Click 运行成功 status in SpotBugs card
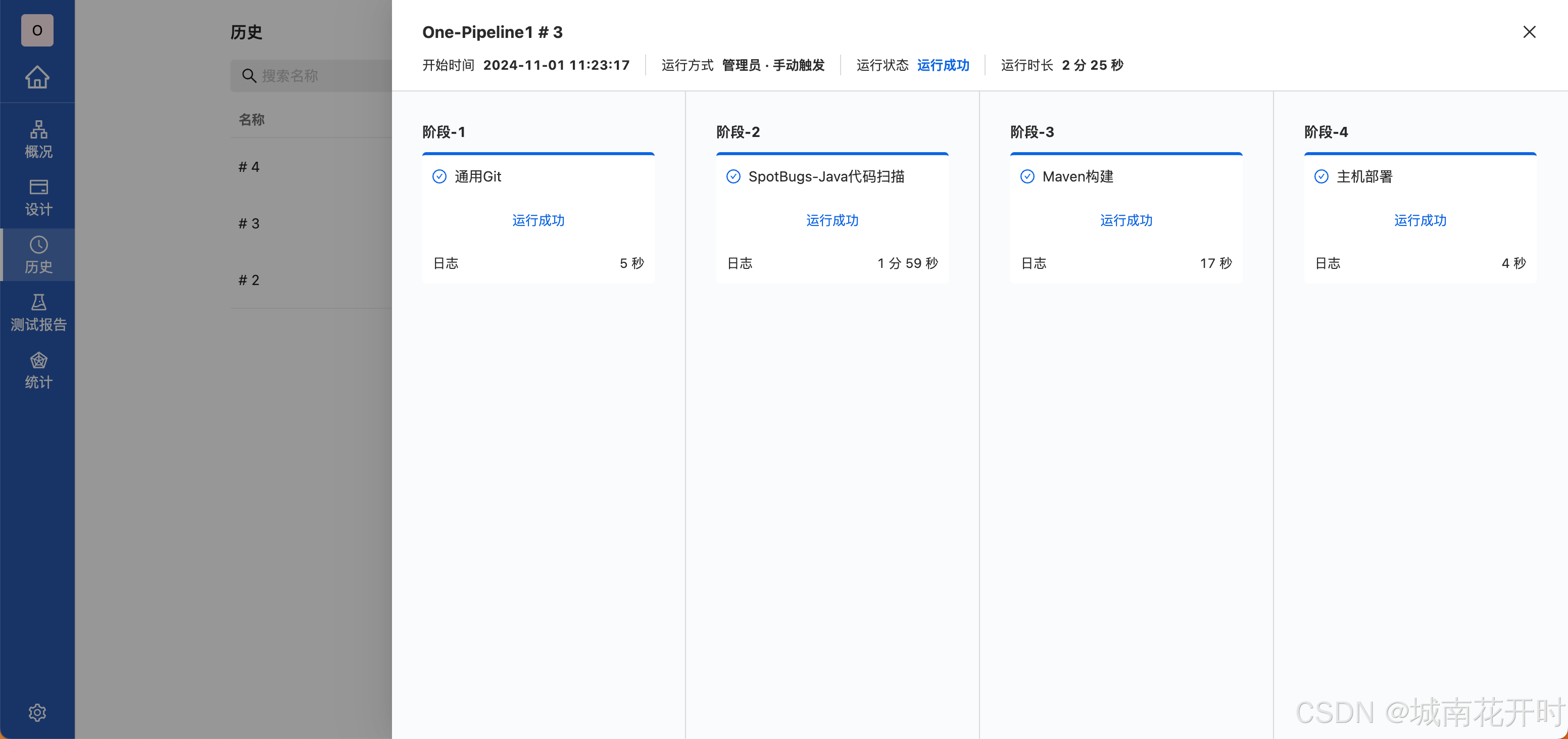Screen dimensions: 1568x739 point(832,220)
